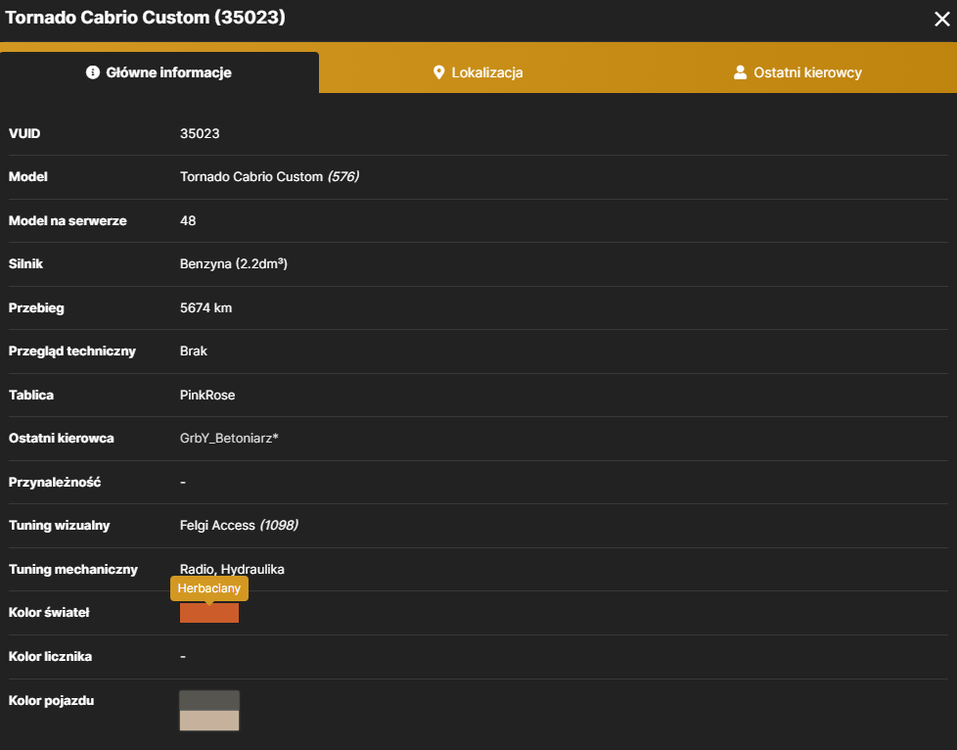Click the orange Kolor świateł swatch

[209, 613]
